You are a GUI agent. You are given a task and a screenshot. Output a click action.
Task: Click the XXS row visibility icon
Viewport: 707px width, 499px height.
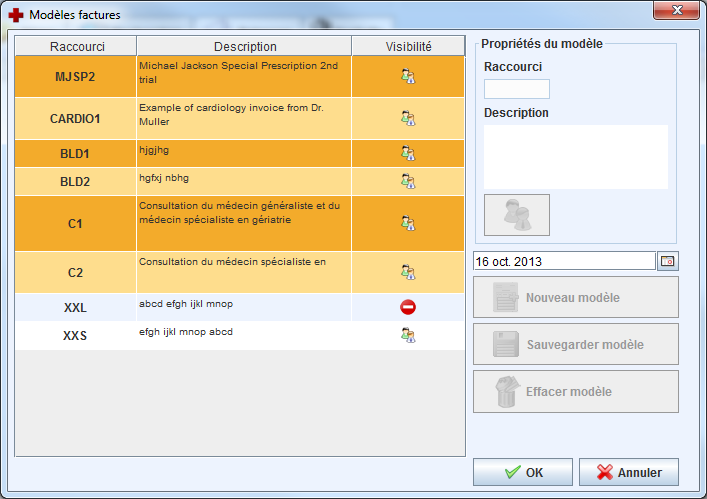(408, 335)
